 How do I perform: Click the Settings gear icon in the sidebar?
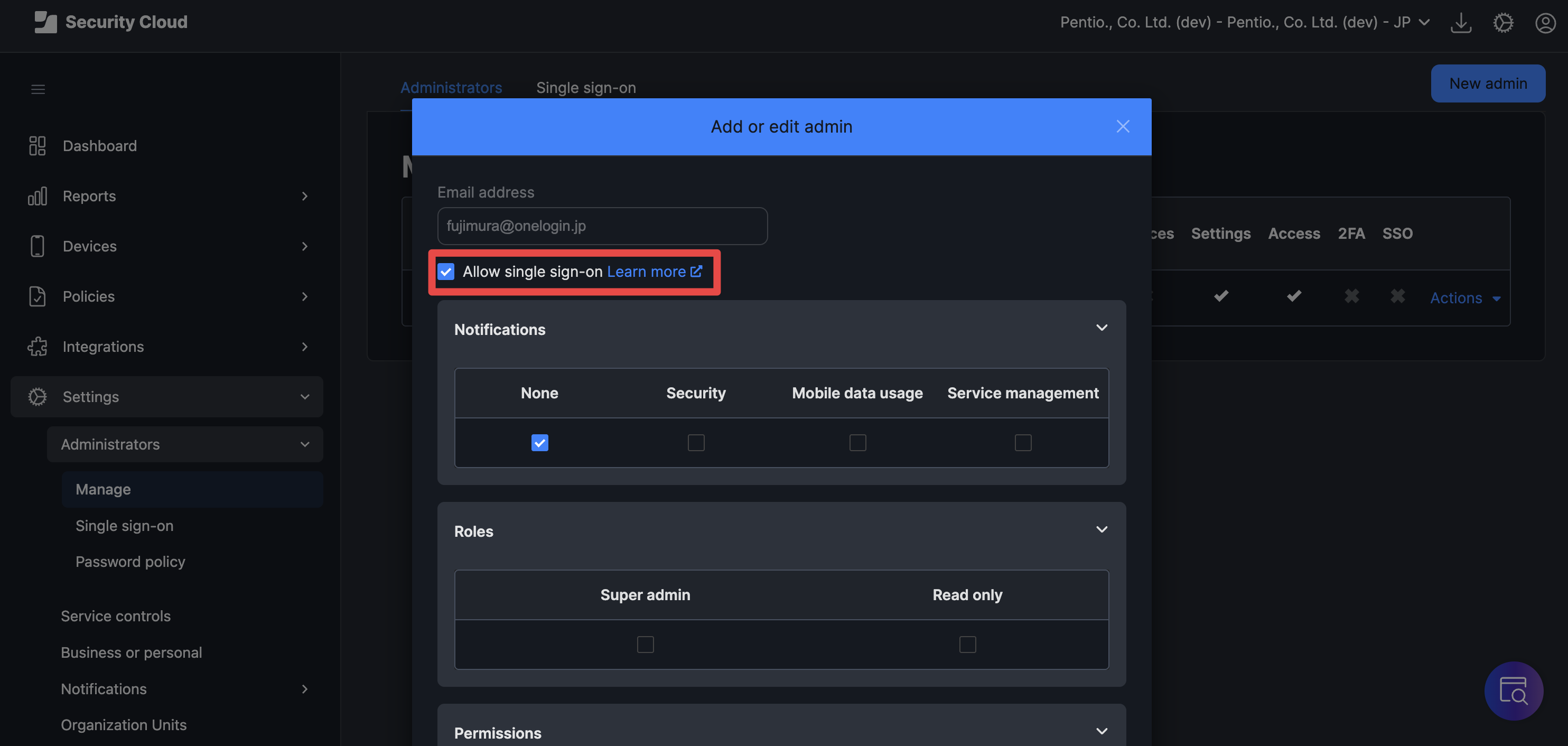[x=37, y=397]
